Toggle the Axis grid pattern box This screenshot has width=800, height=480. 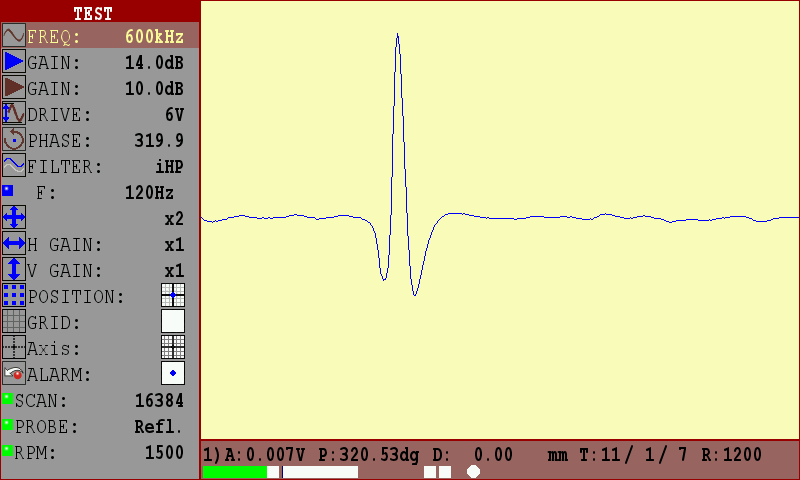pos(173,347)
